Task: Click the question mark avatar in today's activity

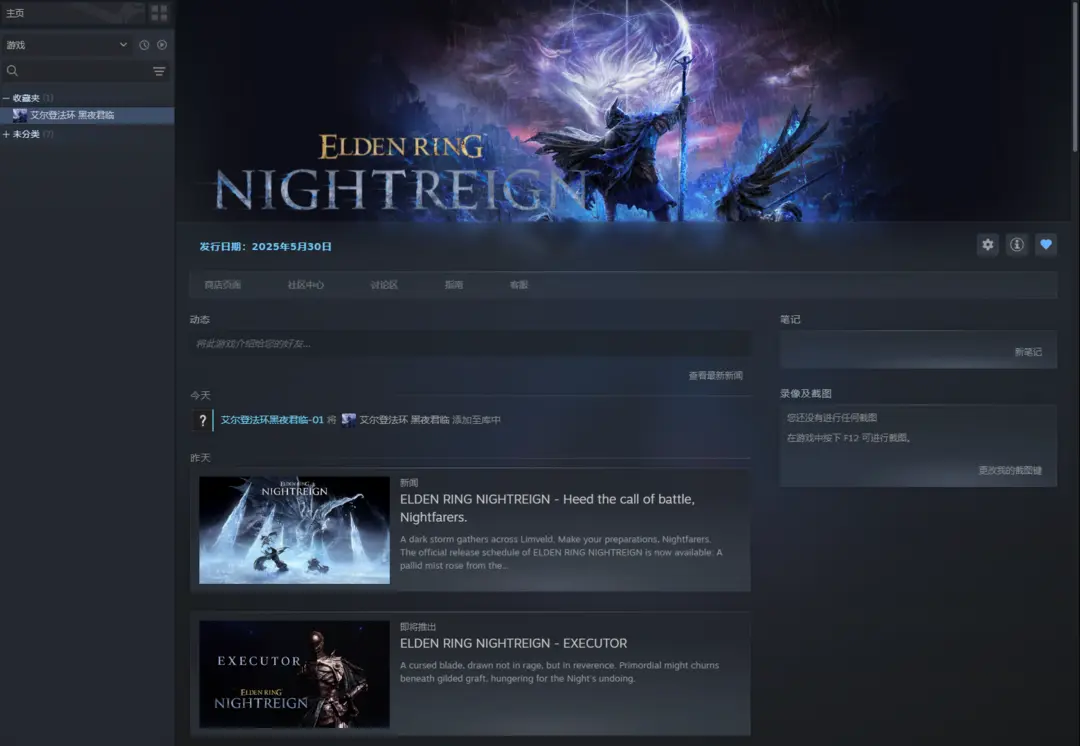Action: pos(202,420)
